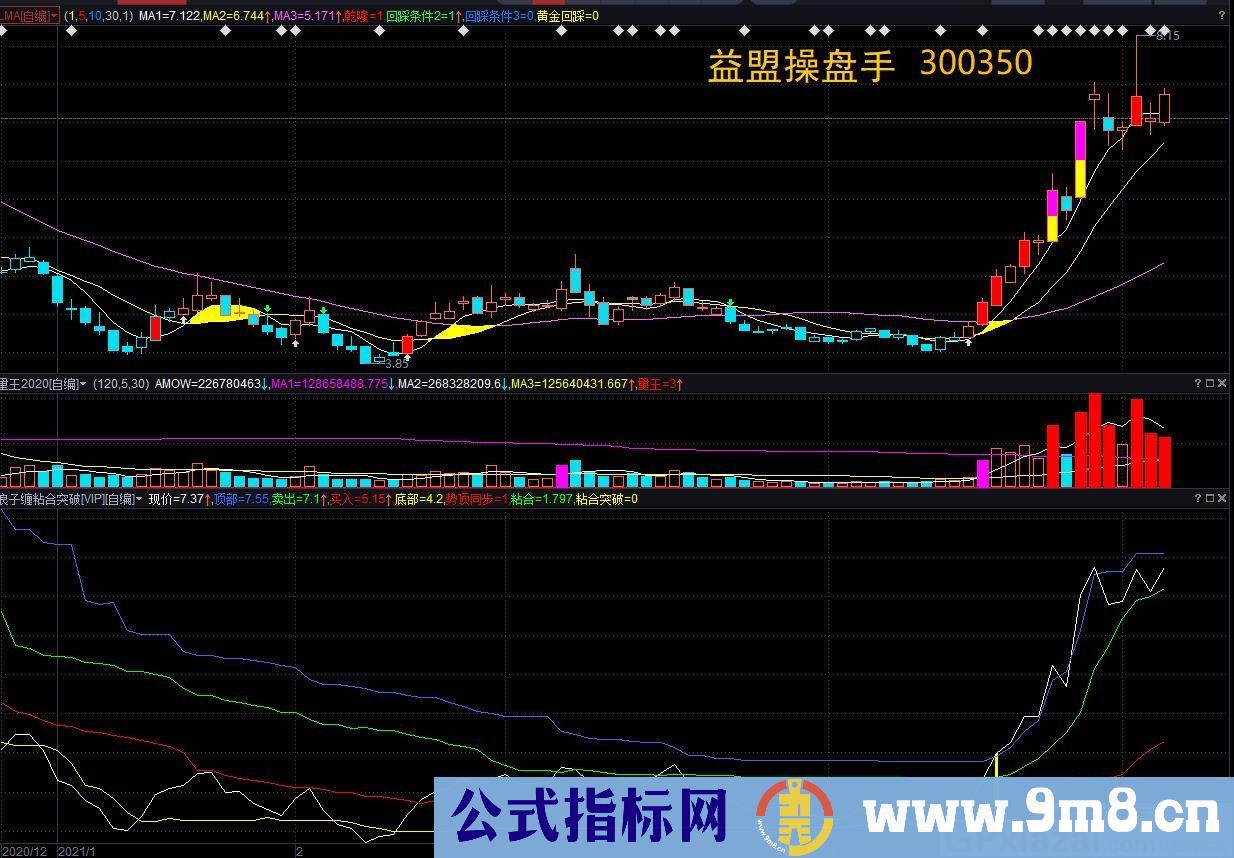Click the 回踩条件2=1 value

pyautogui.click(x=420, y=16)
